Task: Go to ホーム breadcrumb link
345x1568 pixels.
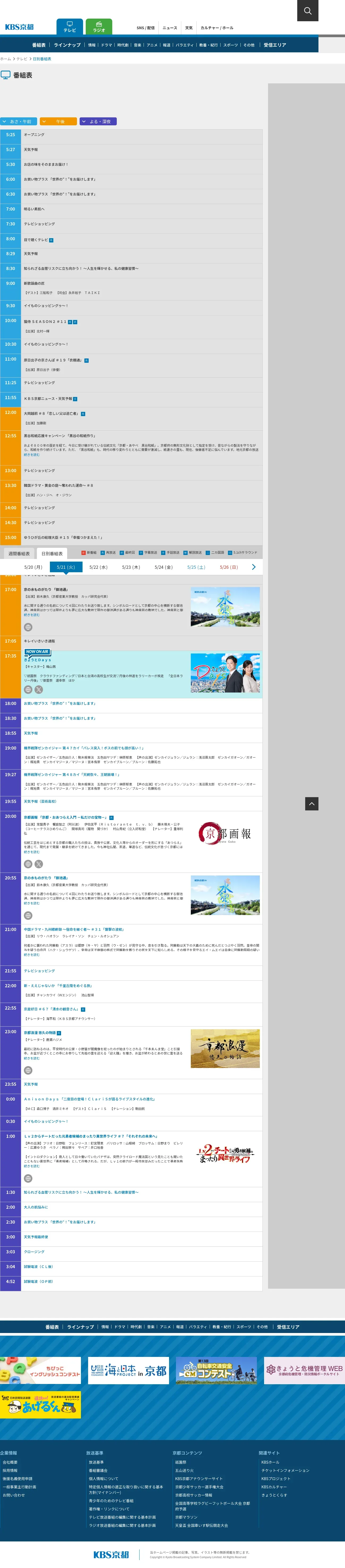Action: click(6, 59)
